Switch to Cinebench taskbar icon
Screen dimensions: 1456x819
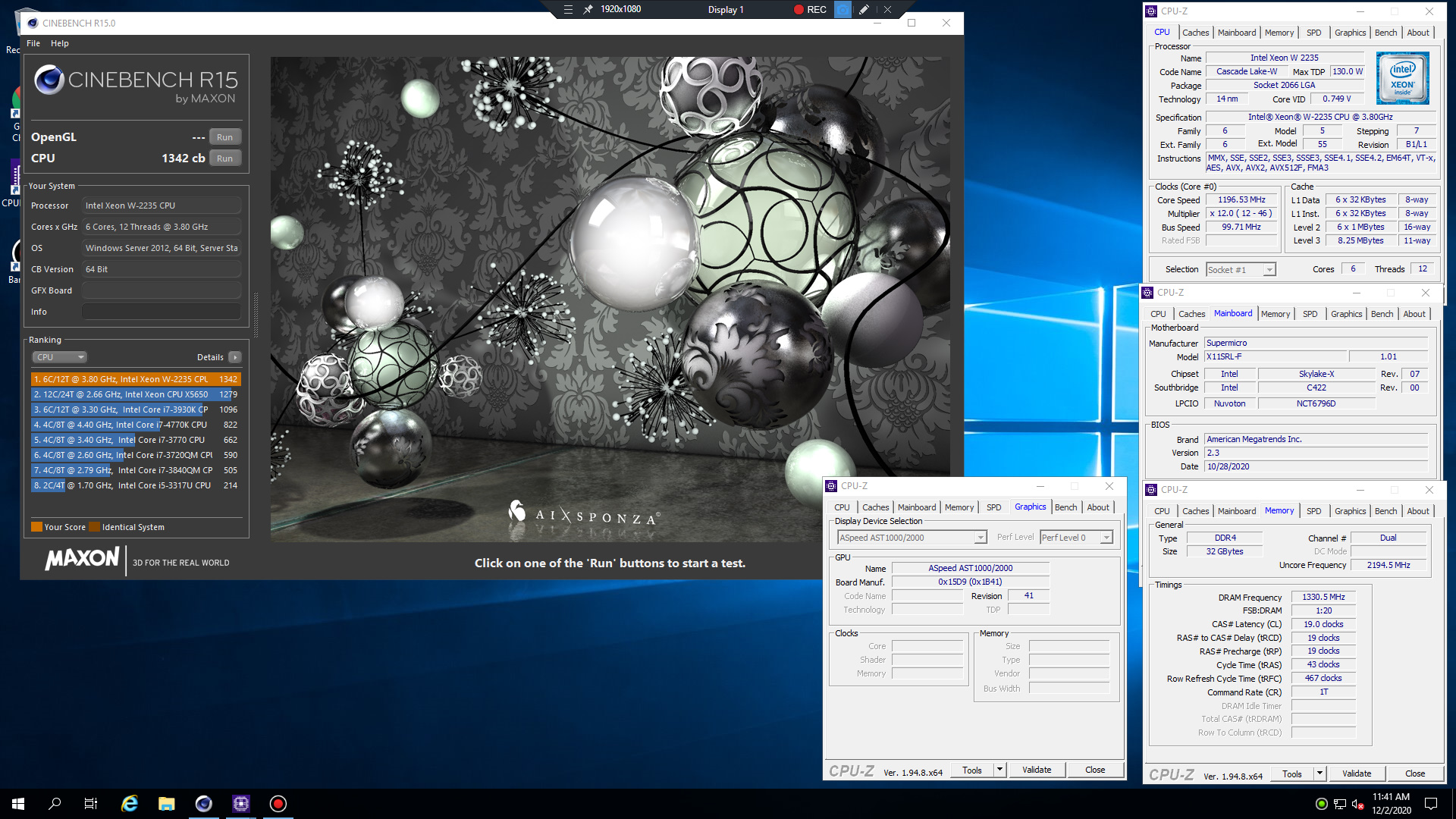coord(204,804)
